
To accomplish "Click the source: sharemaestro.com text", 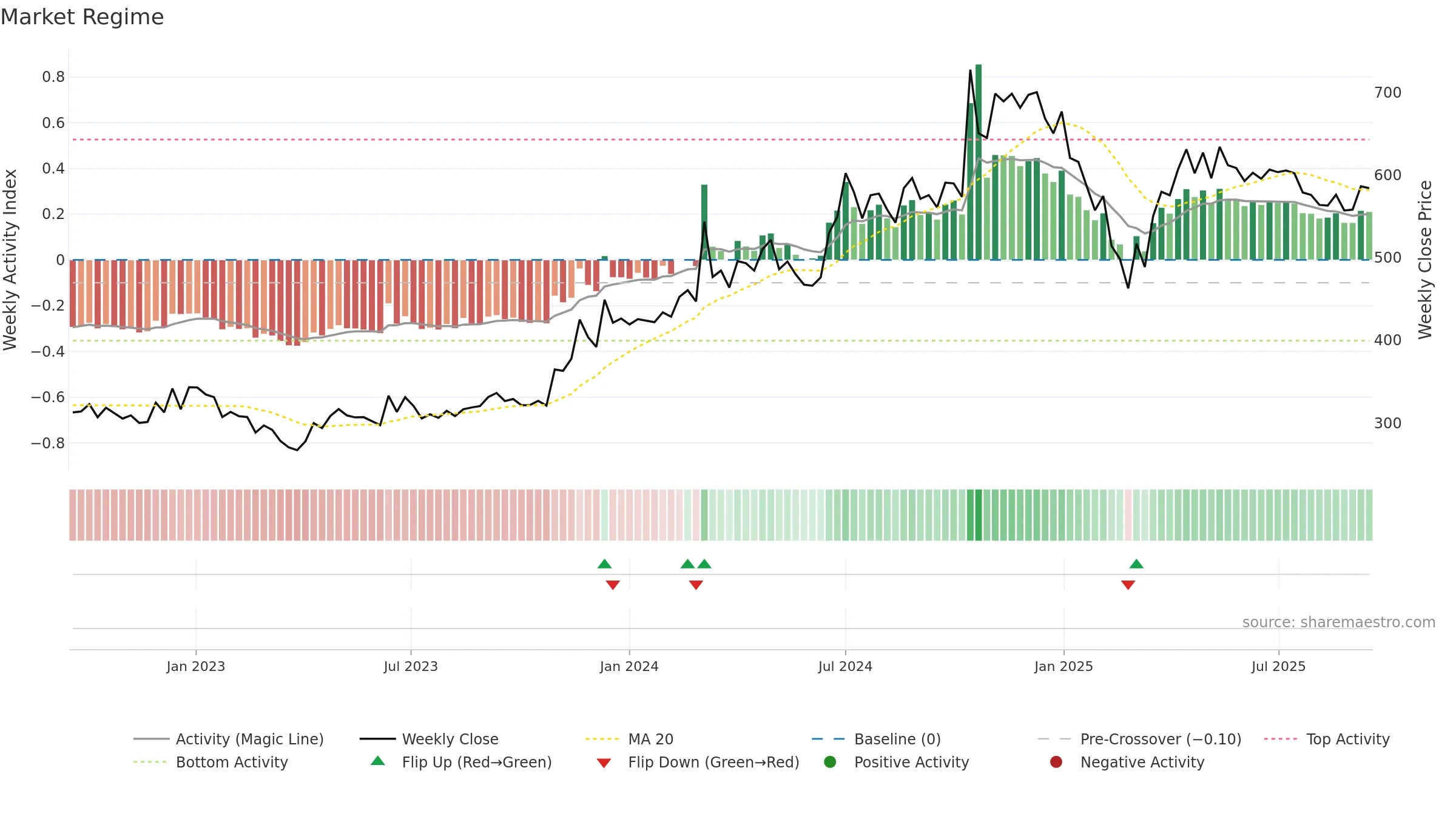I will [x=1339, y=622].
